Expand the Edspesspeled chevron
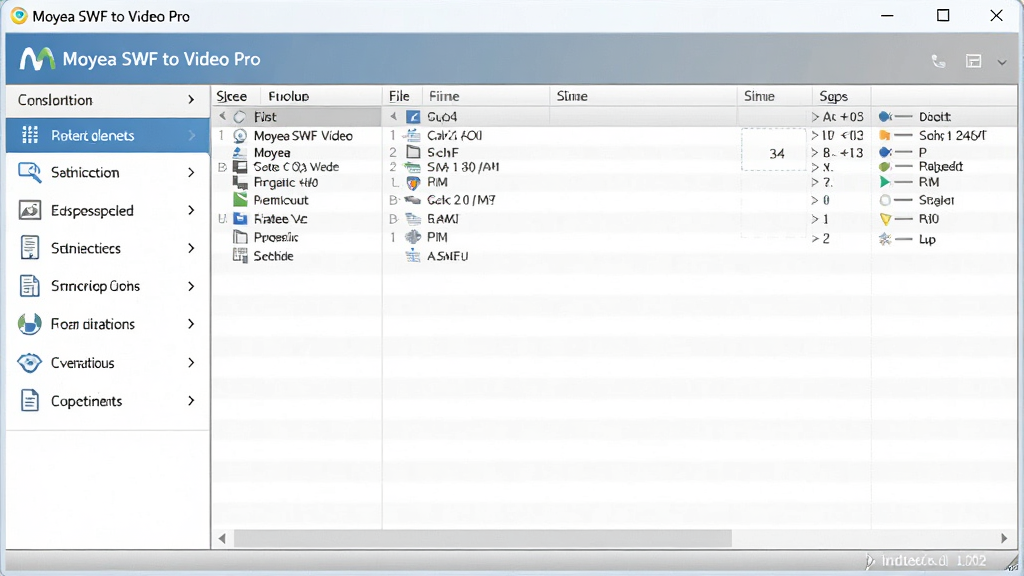The height and width of the screenshot is (576, 1024). click(x=191, y=210)
